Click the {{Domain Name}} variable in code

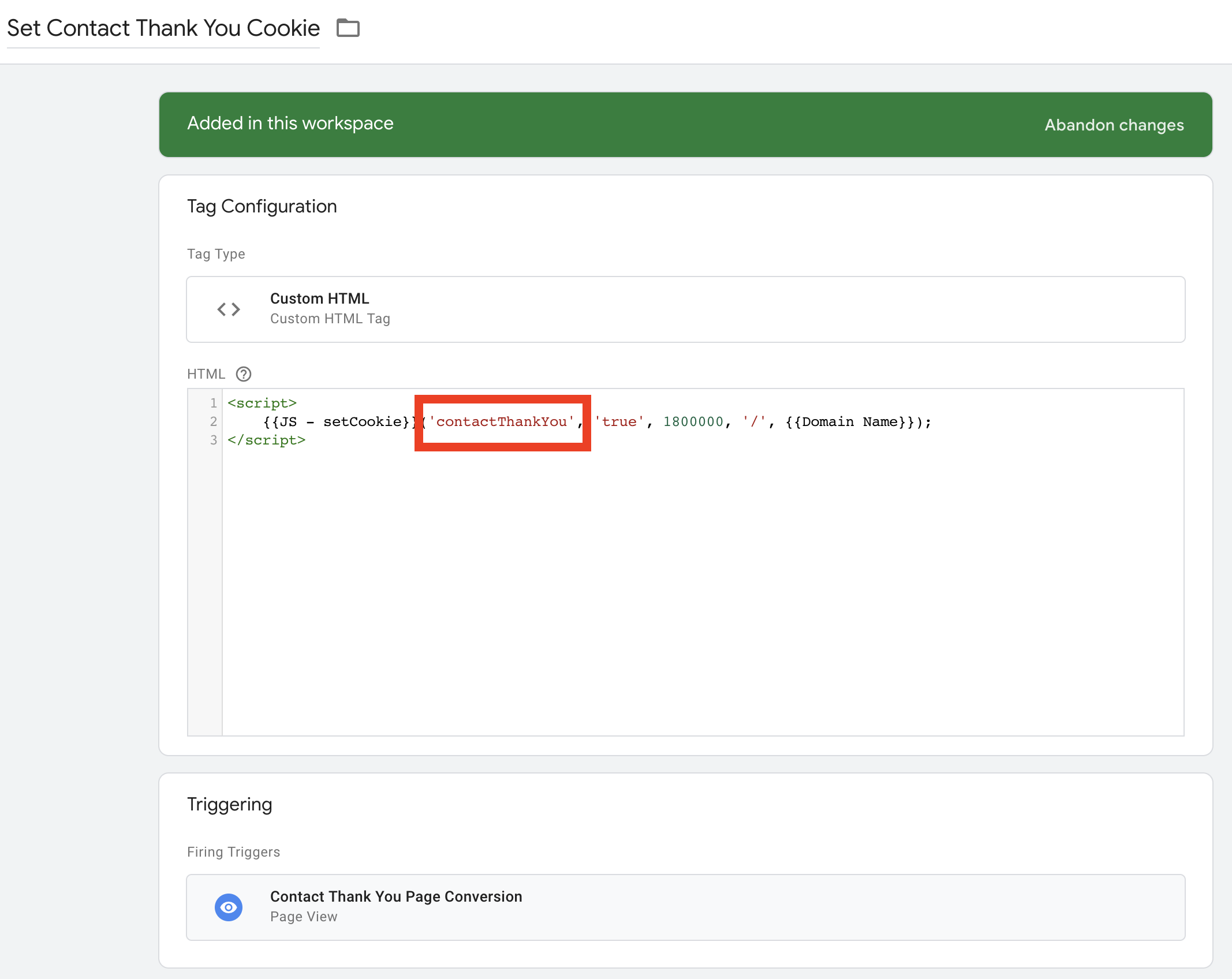pos(850,422)
